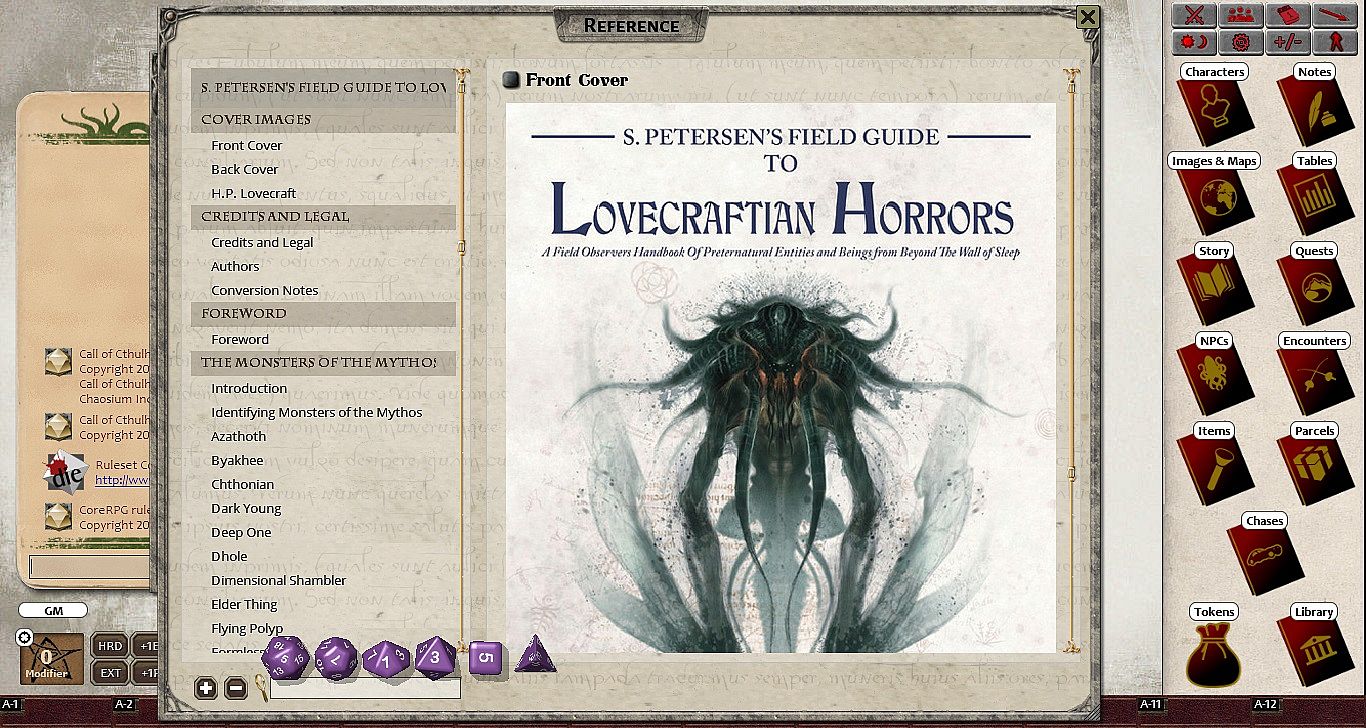Open the effects figure icon

pos(1334,42)
